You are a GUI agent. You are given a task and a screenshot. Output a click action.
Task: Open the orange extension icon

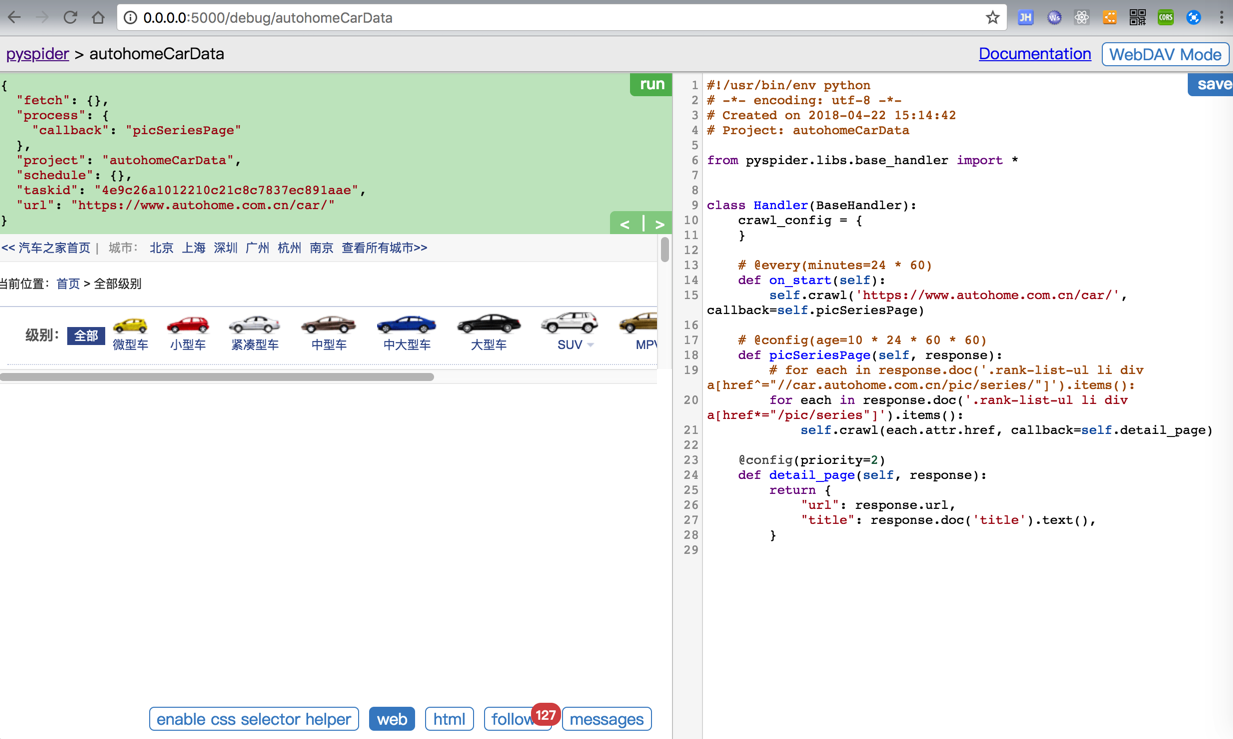click(1109, 18)
